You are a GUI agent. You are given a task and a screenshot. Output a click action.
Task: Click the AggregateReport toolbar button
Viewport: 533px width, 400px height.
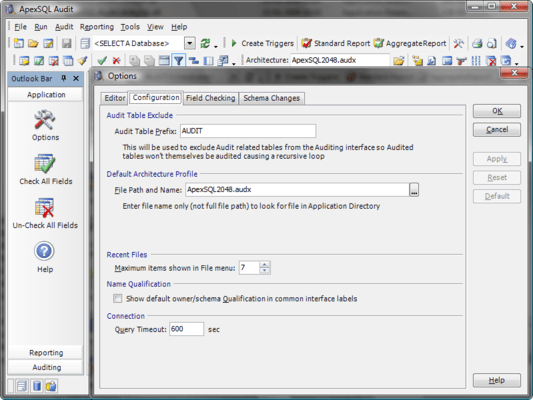[410, 43]
